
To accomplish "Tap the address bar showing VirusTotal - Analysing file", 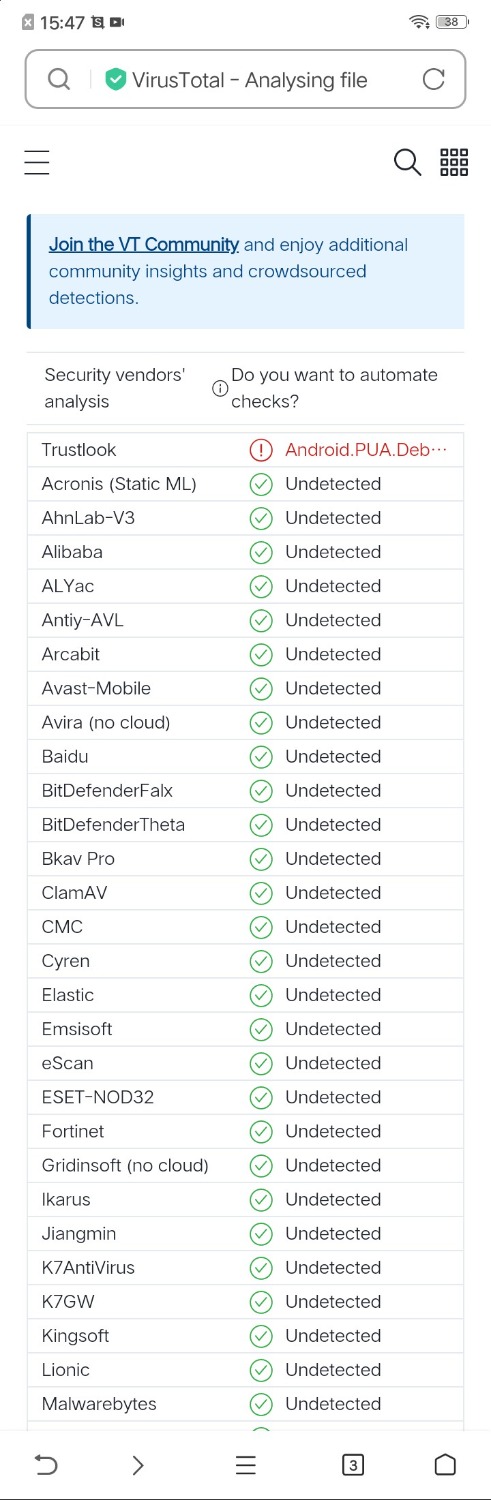I will coord(246,79).
